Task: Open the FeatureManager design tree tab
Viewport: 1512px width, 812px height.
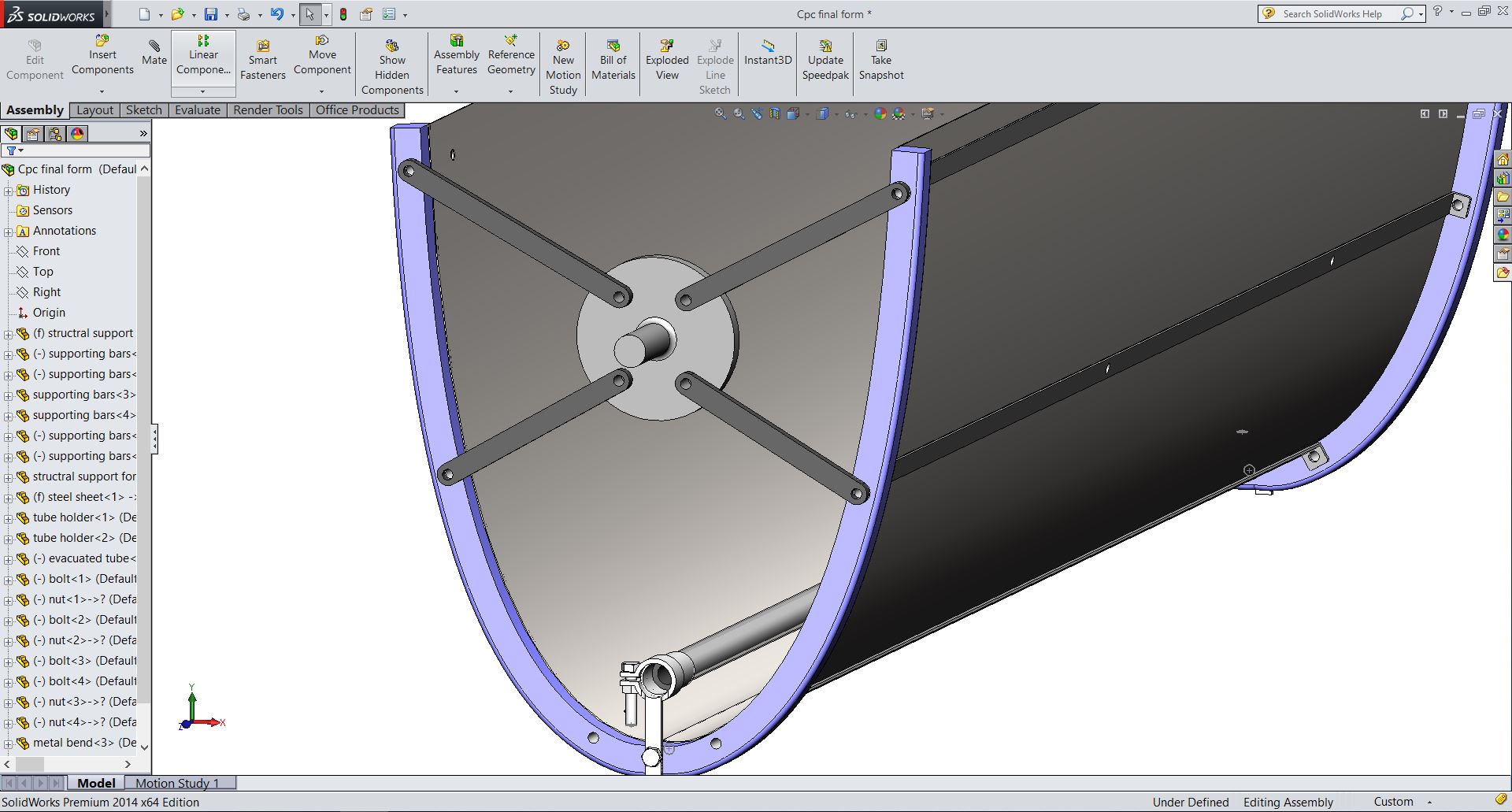Action: click(11, 133)
